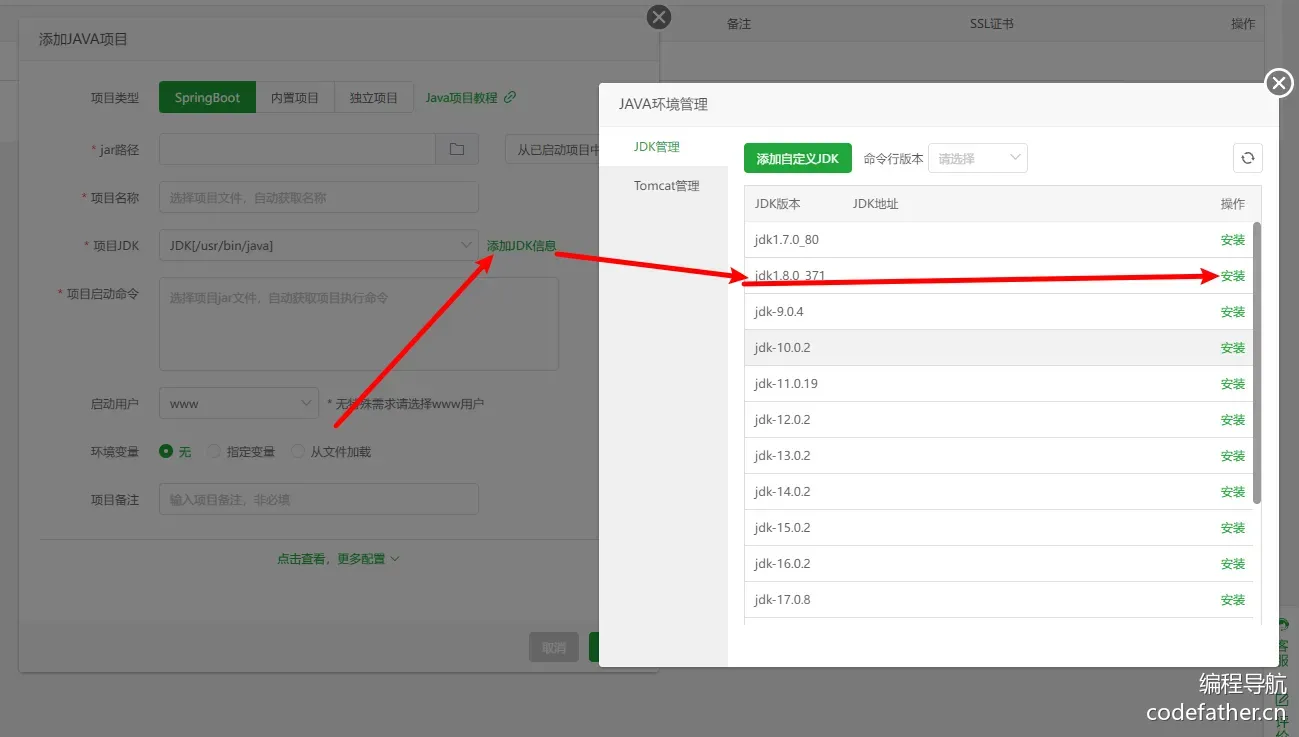Viewport: 1299px width, 737px height.
Task: Click 添加JDK信息 link
Action: click(521, 246)
